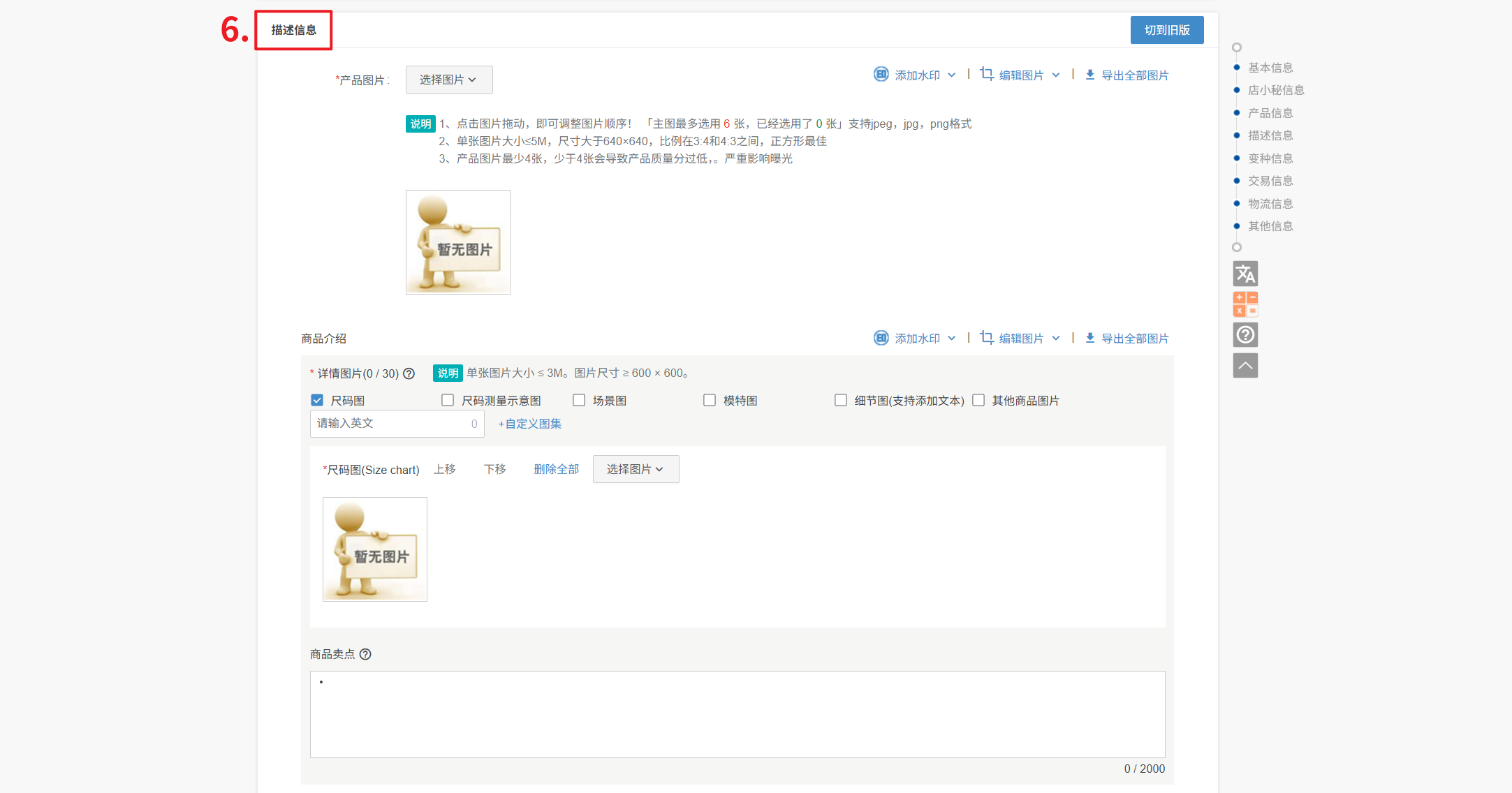Image resolution: width=1512 pixels, height=793 pixels.
Task: Click the 商品介绍 编辑图片 crop icon
Action: tap(986, 338)
